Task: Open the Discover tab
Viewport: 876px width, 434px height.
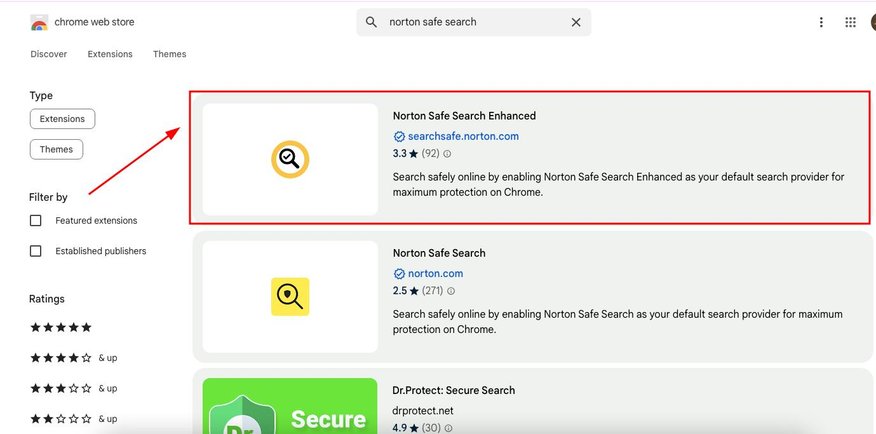Action: pos(49,54)
